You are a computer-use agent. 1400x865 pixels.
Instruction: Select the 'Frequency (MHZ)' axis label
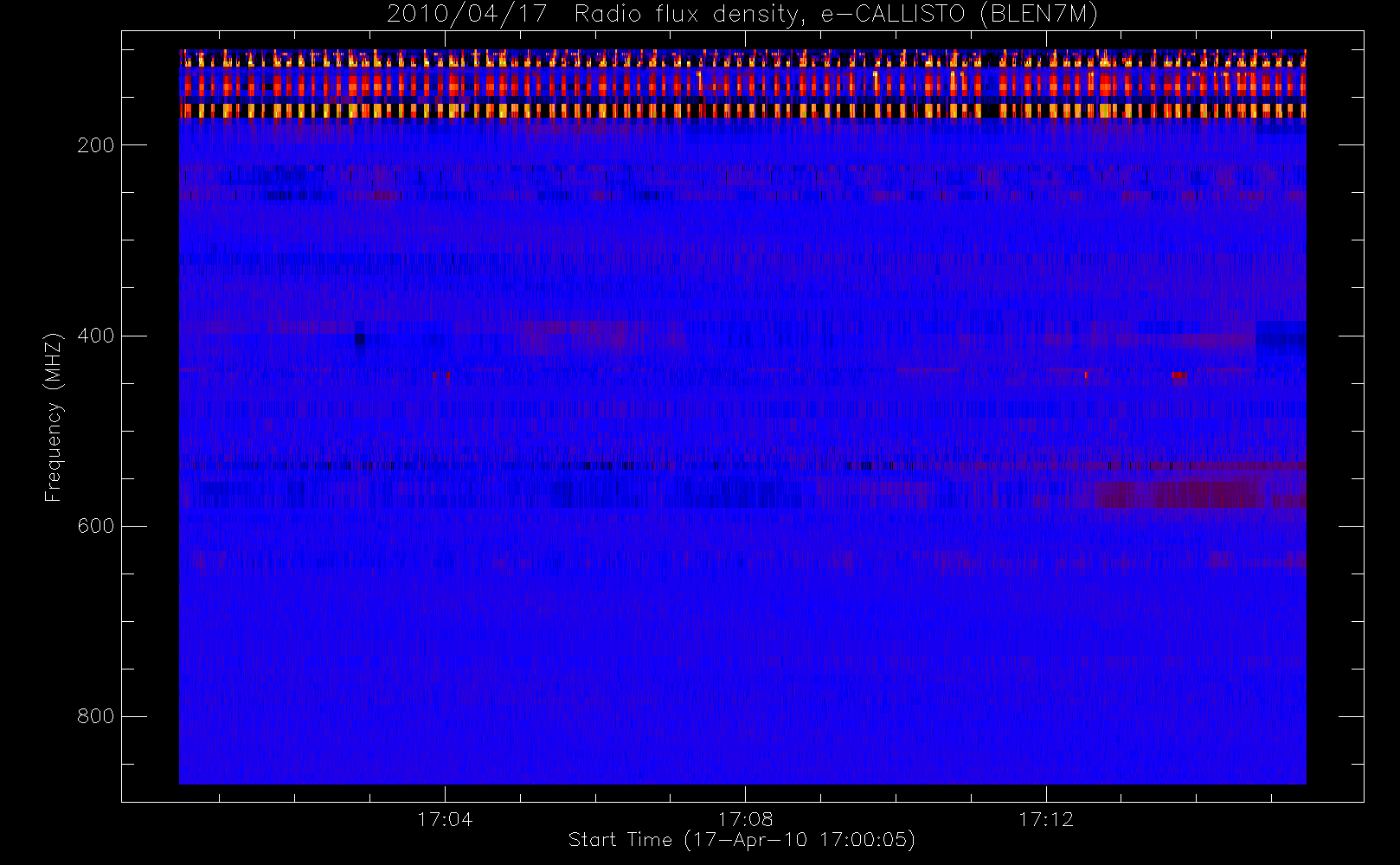[54, 417]
